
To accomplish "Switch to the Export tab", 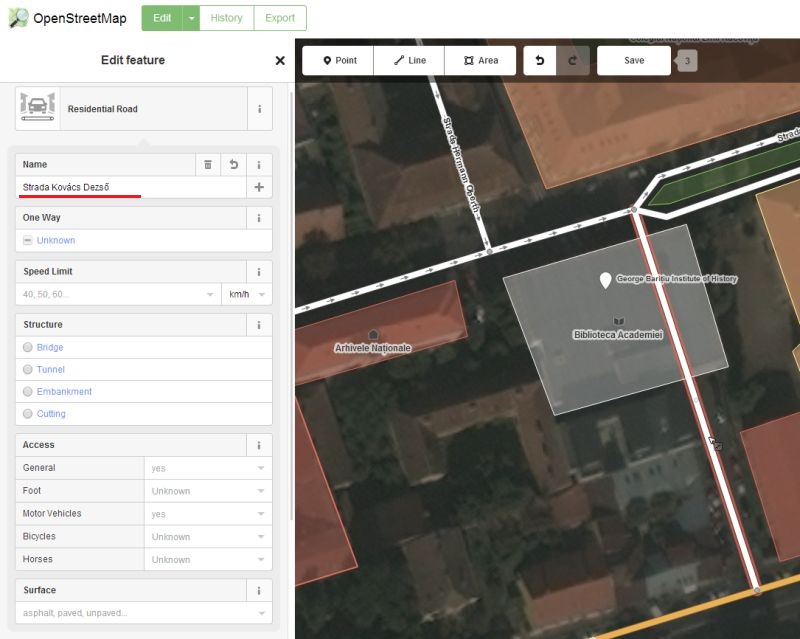I will click(280, 18).
